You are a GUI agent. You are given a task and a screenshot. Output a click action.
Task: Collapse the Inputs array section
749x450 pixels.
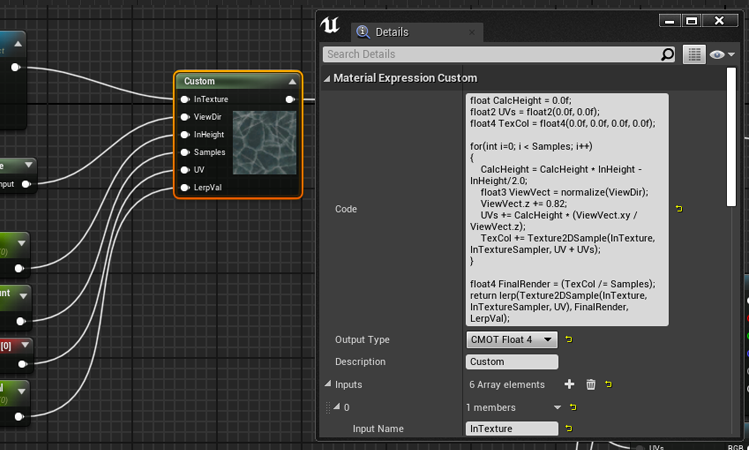point(327,384)
